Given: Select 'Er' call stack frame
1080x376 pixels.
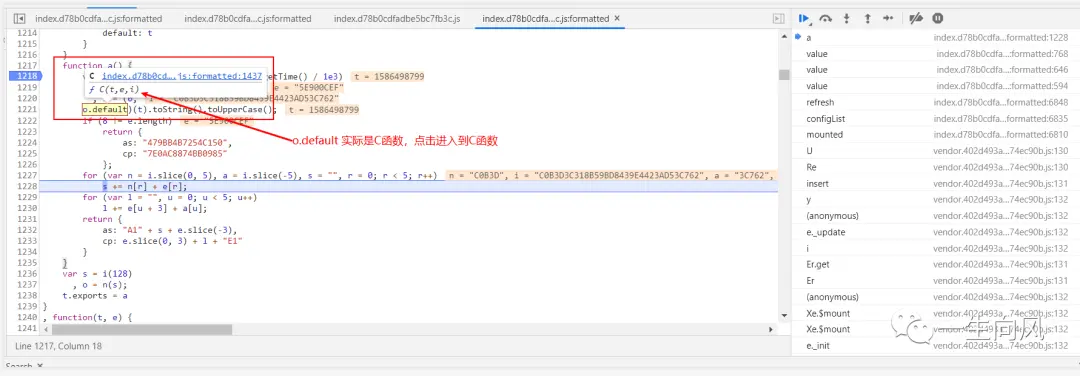Looking at the screenshot, I should coord(935,281).
